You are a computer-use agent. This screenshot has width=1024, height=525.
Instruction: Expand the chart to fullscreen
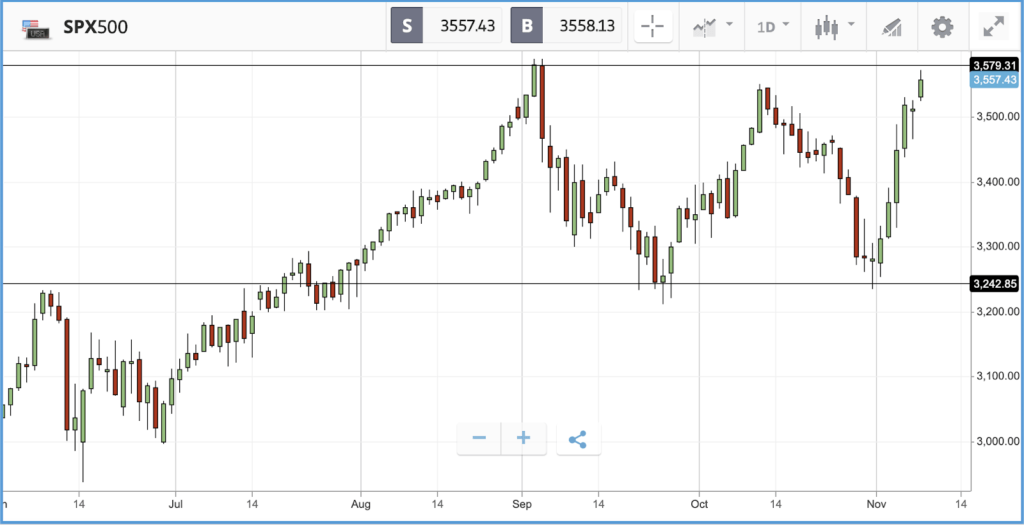(x=994, y=27)
